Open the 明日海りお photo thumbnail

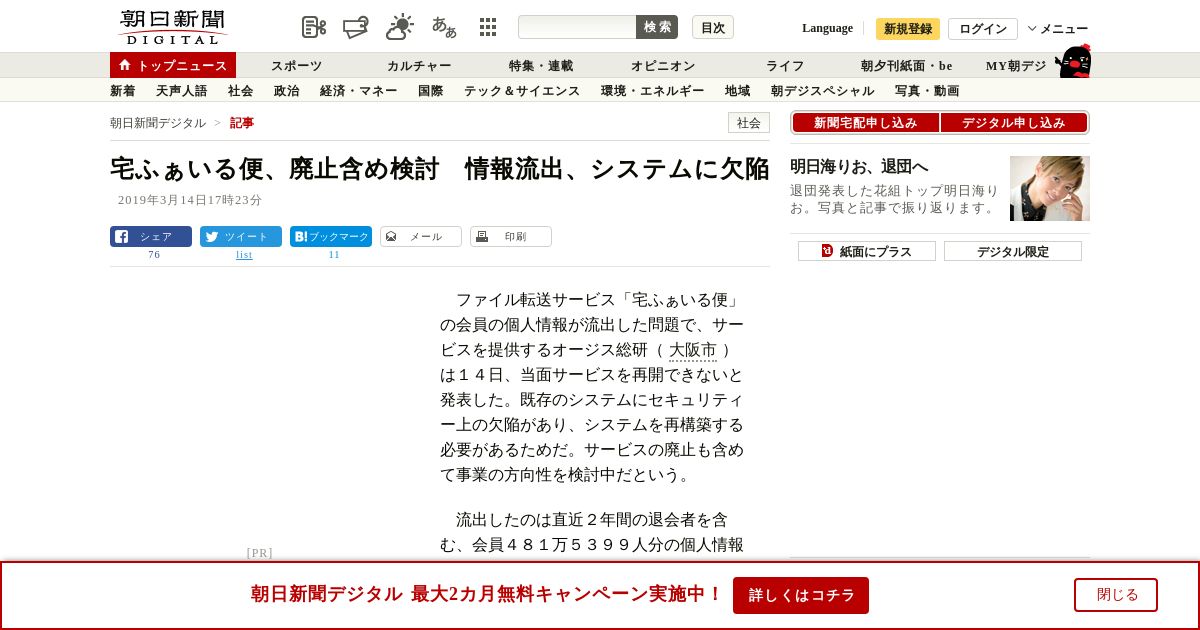1050,188
